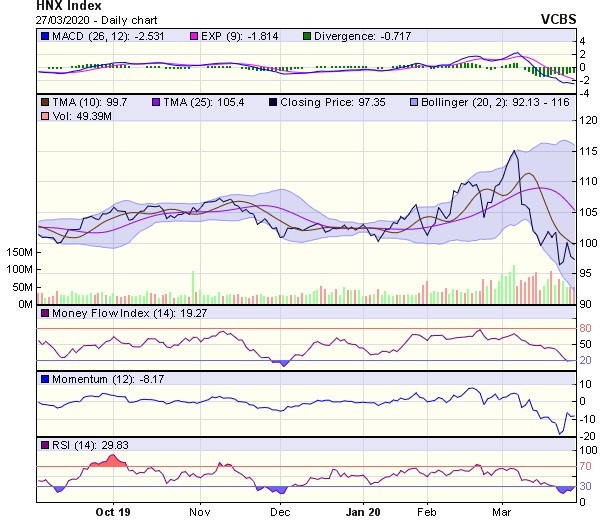Click the 150M volume axis label
Image resolution: width=607 pixels, height=523 pixels.
[16, 254]
